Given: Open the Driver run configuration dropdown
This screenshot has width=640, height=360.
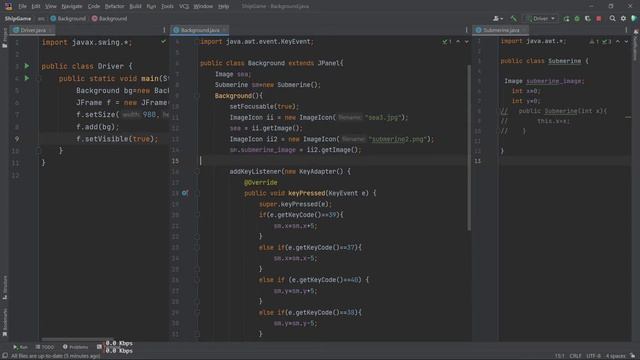Looking at the screenshot, I should point(541,18).
